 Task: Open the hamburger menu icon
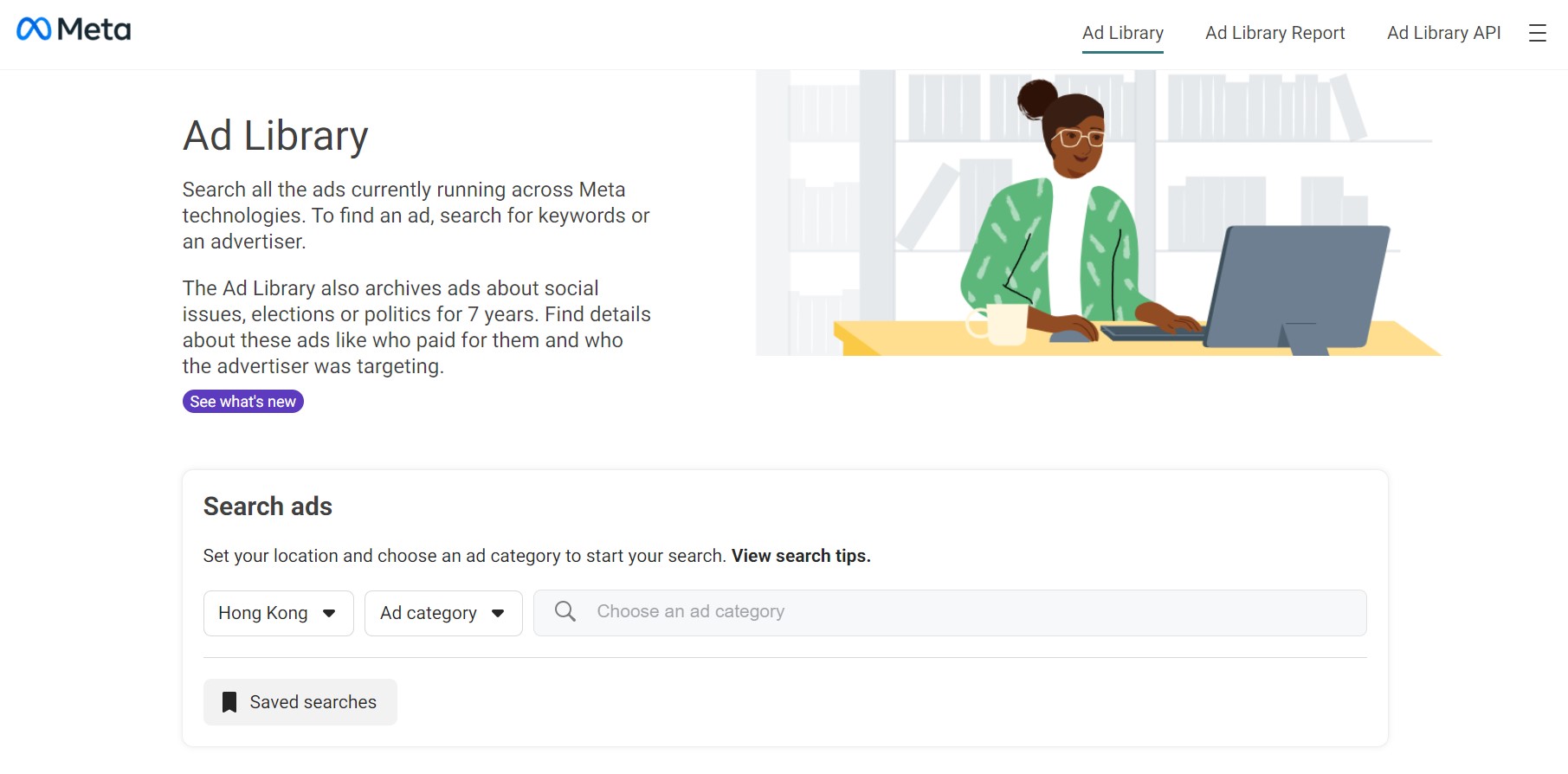(x=1537, y=33)
